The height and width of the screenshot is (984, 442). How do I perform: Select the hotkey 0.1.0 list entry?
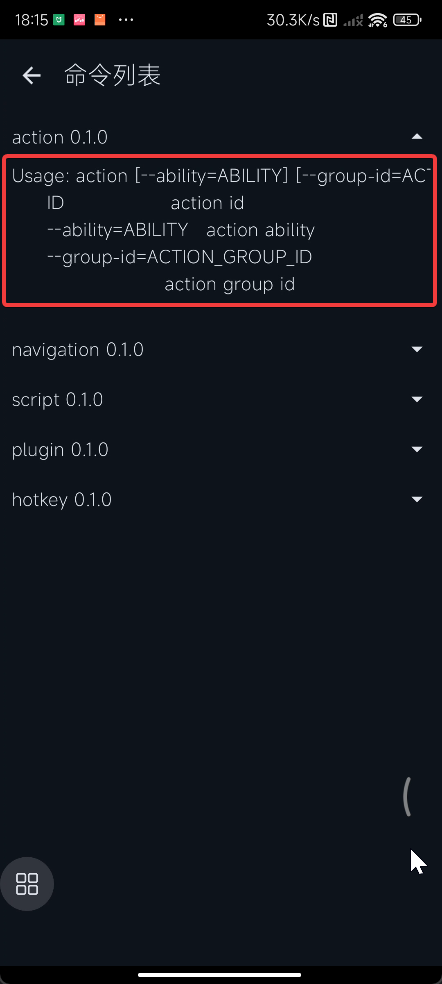pos(221,500)
